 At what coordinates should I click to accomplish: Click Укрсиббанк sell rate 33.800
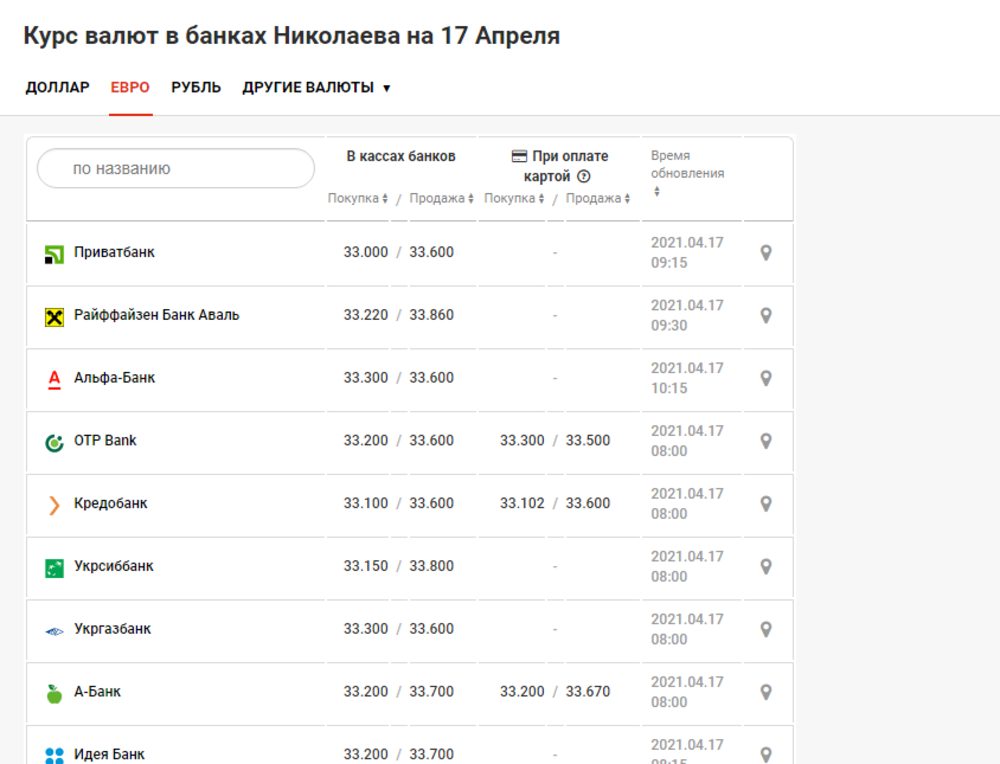point(432,566)
